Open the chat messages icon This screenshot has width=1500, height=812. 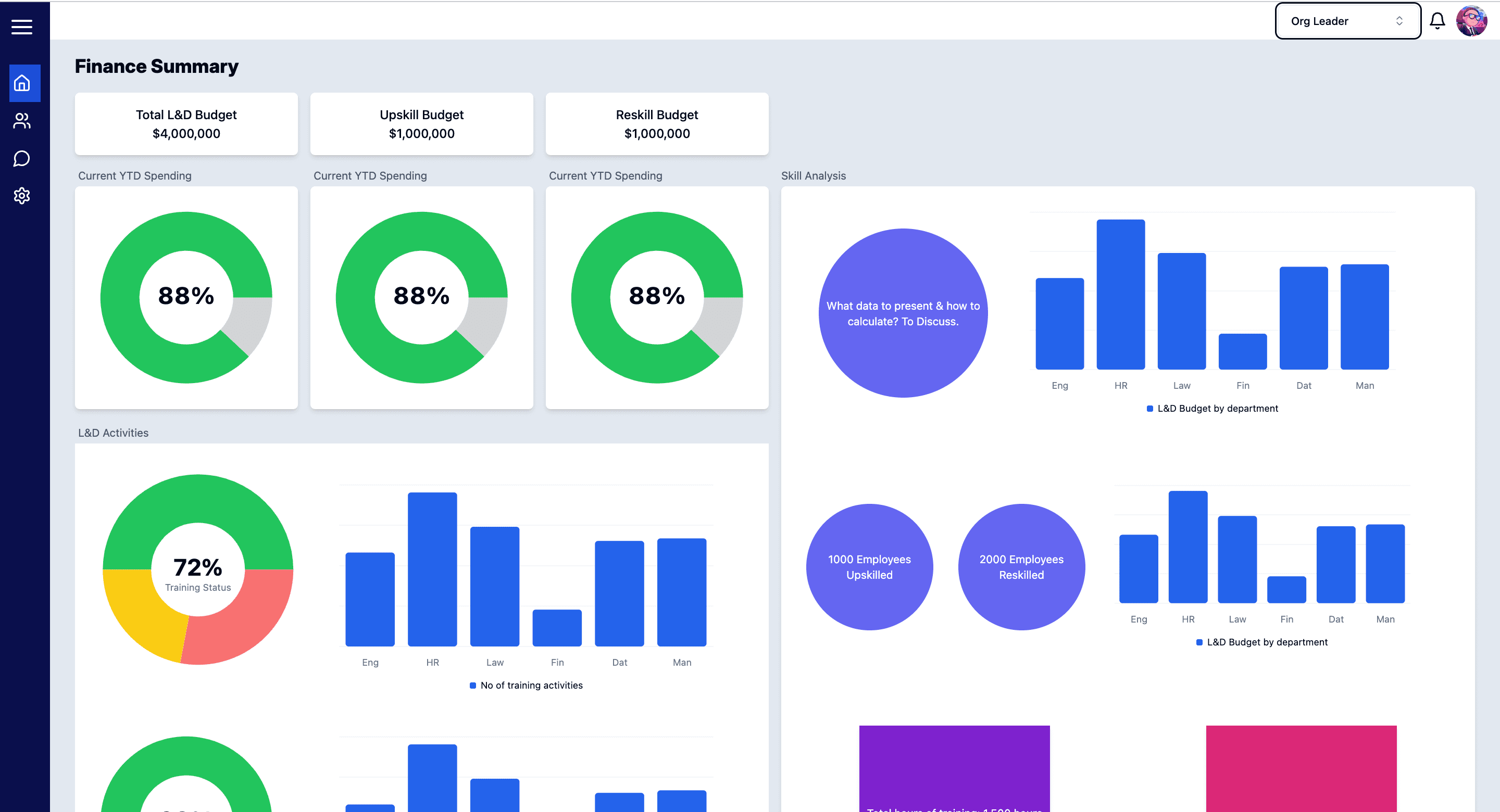point(22,158)
